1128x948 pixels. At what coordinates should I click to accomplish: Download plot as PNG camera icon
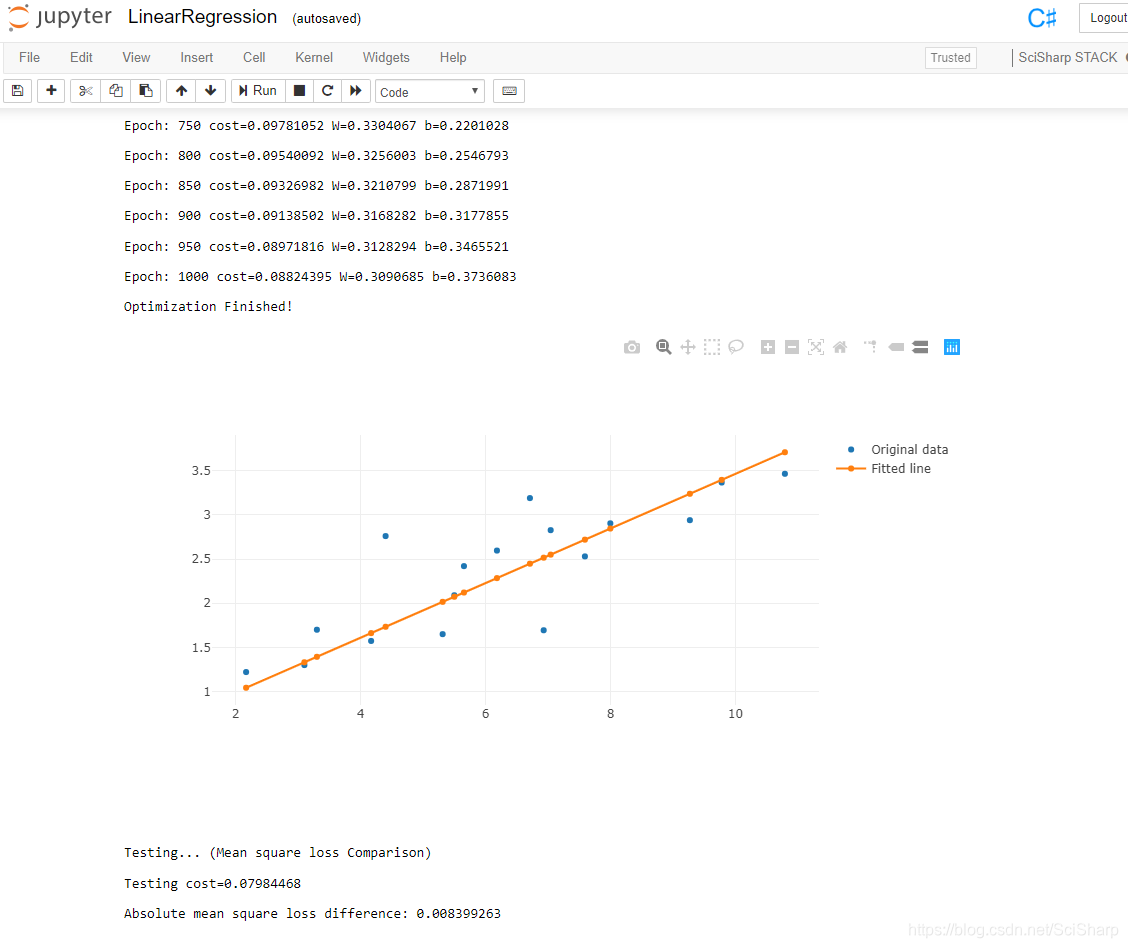tap(632, 347)
